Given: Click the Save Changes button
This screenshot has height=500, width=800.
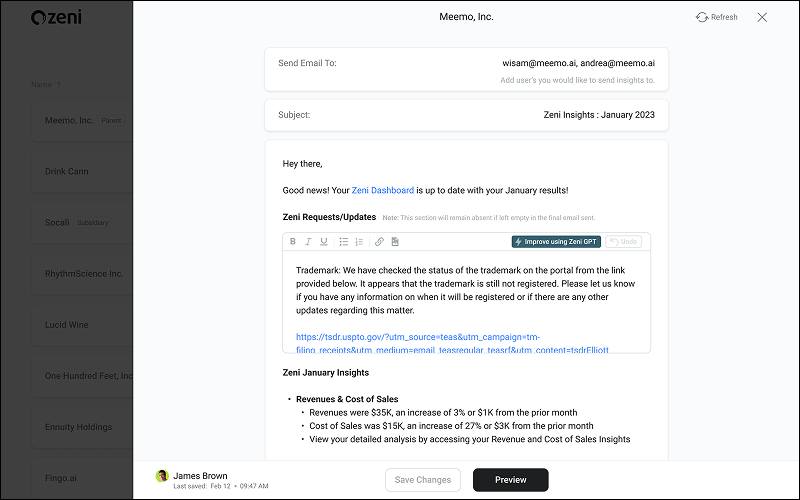Looking at the screenshot, I should pos(423,480).
